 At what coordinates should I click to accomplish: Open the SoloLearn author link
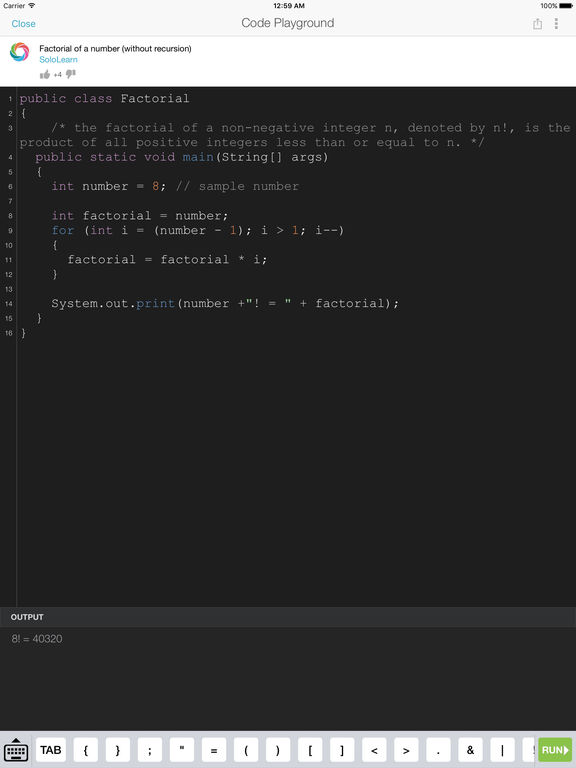(58, 59)
